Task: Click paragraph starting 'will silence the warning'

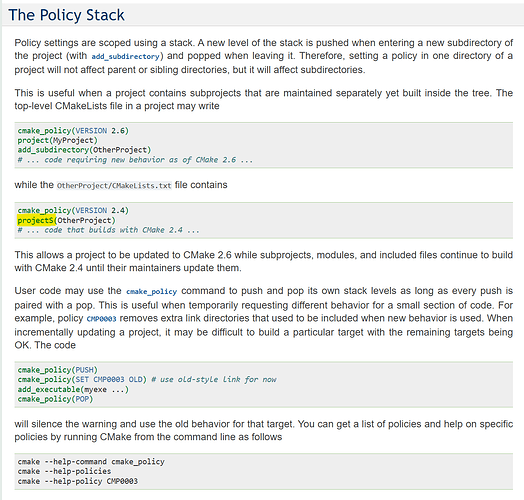Action: 263,430
